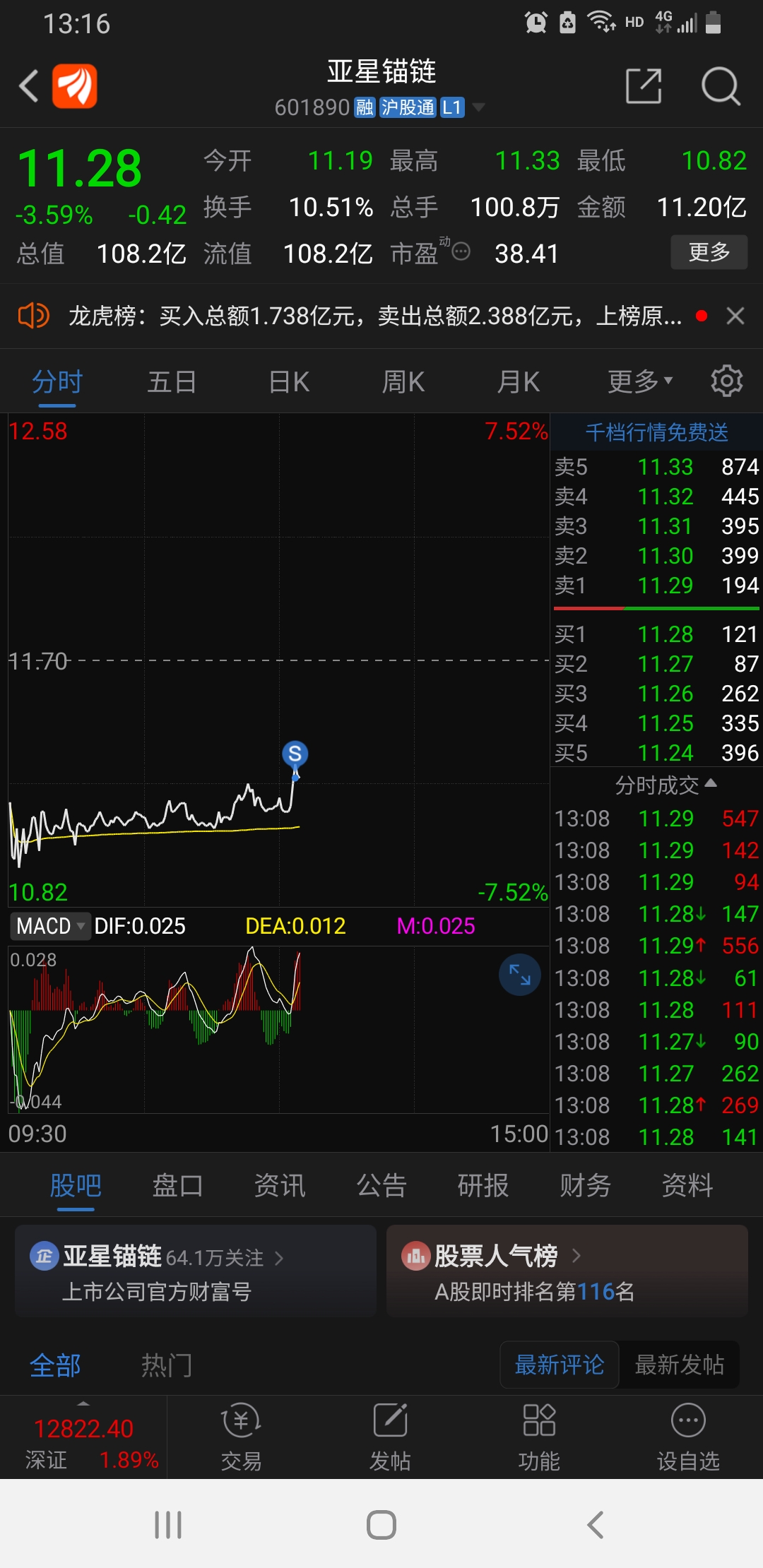Tap the 股票人气榜 chart icon
Viewport: 763px width, 1568px height.
[415, 1256]
